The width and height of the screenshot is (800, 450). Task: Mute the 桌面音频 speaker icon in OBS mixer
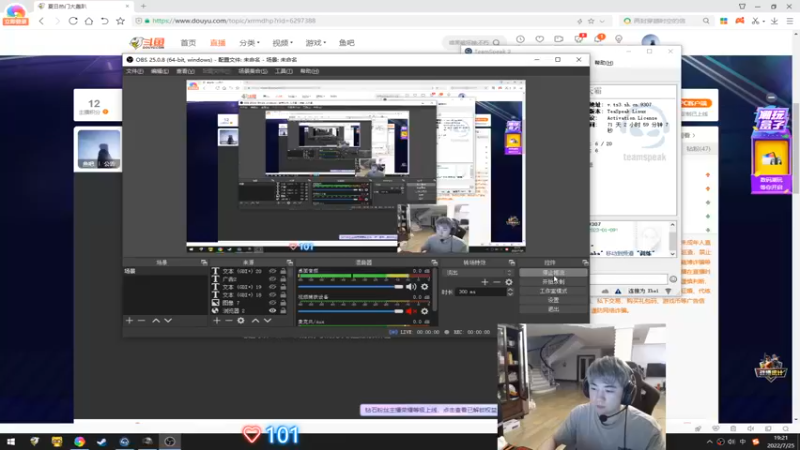(x=410, y=287)
